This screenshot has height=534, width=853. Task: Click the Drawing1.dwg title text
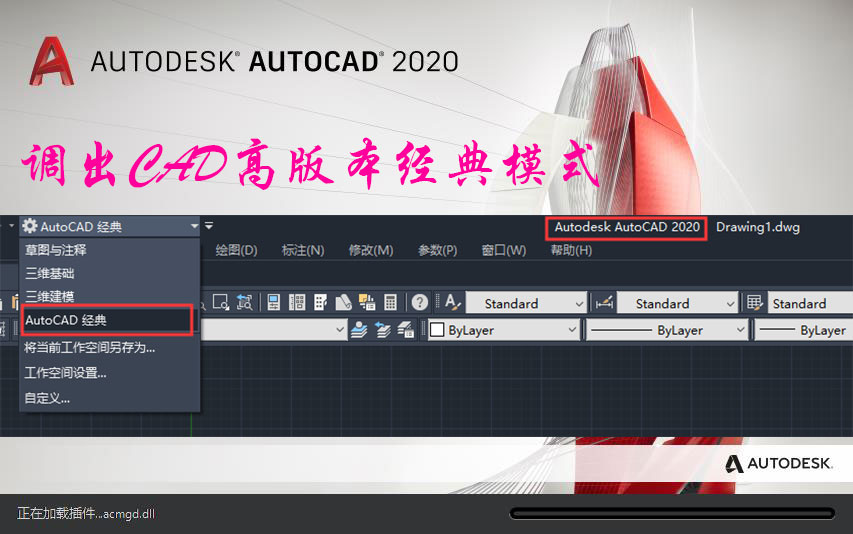point(758,227)
